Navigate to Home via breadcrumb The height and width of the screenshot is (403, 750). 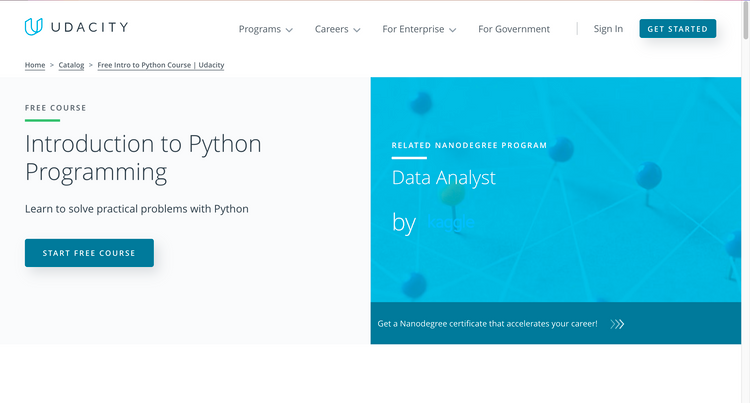35,65
